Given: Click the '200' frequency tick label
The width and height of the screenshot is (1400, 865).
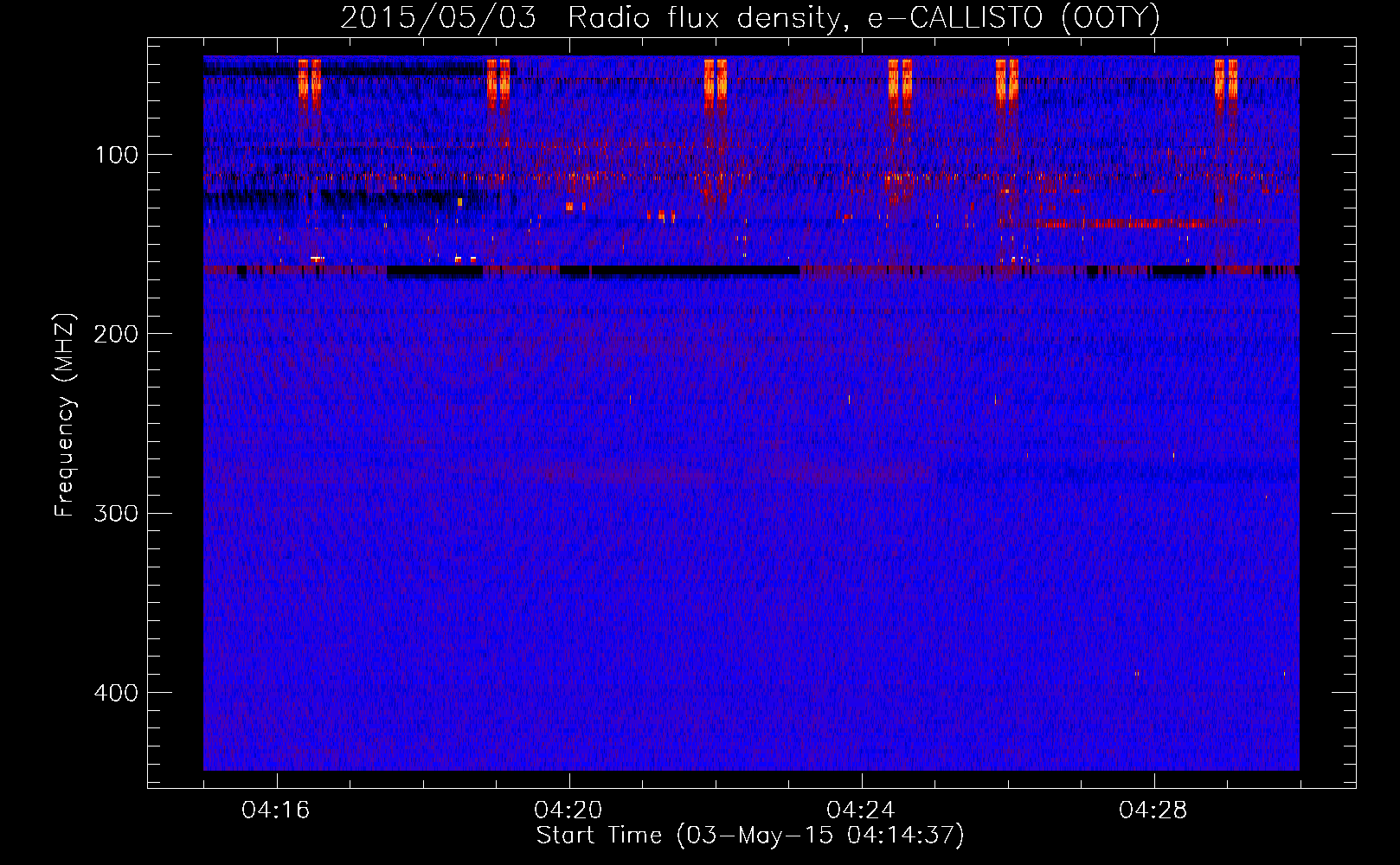Looking at the screenshot, I should pyautogui.click(x=116, y=335).
